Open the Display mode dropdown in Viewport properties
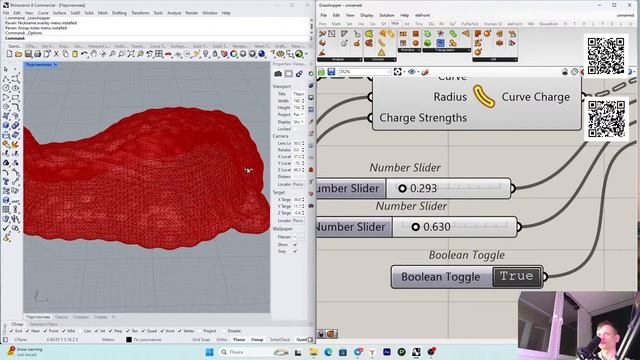 click(298, 122)
